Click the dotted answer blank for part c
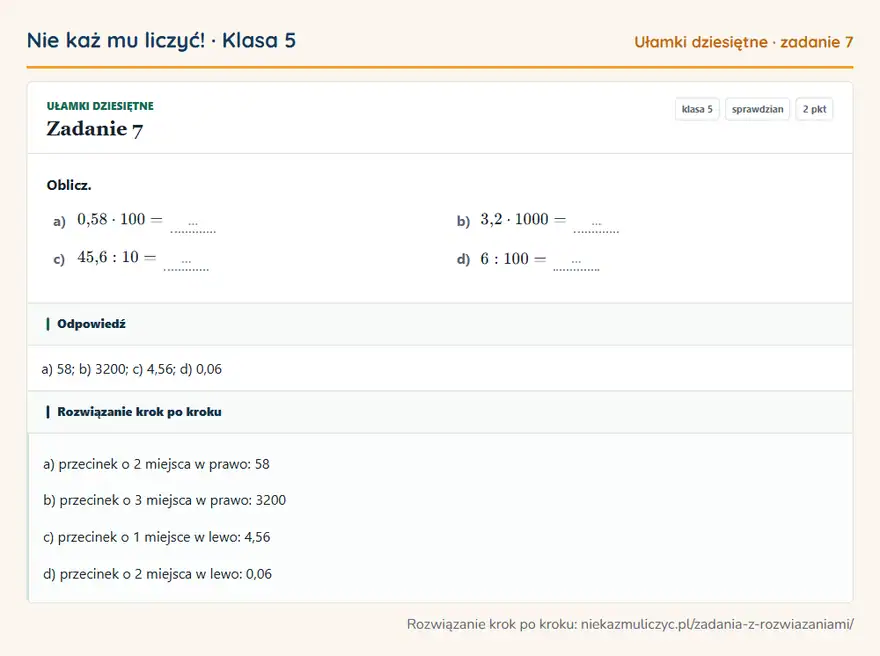This screenshot has height=656, width=880. (186, 264)
